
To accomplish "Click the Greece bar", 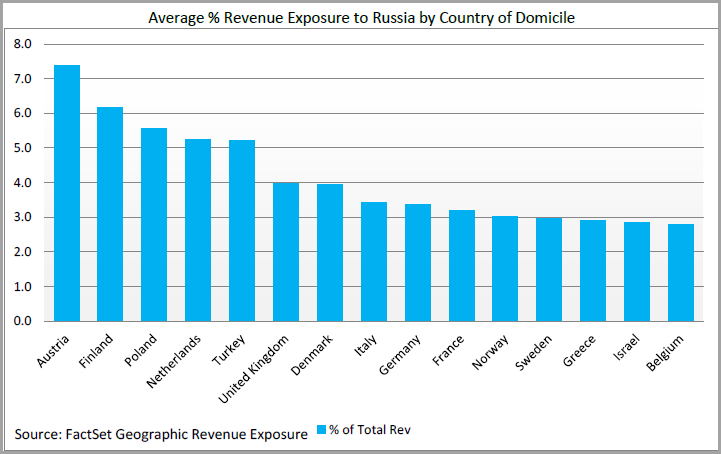I will [593, 270].
